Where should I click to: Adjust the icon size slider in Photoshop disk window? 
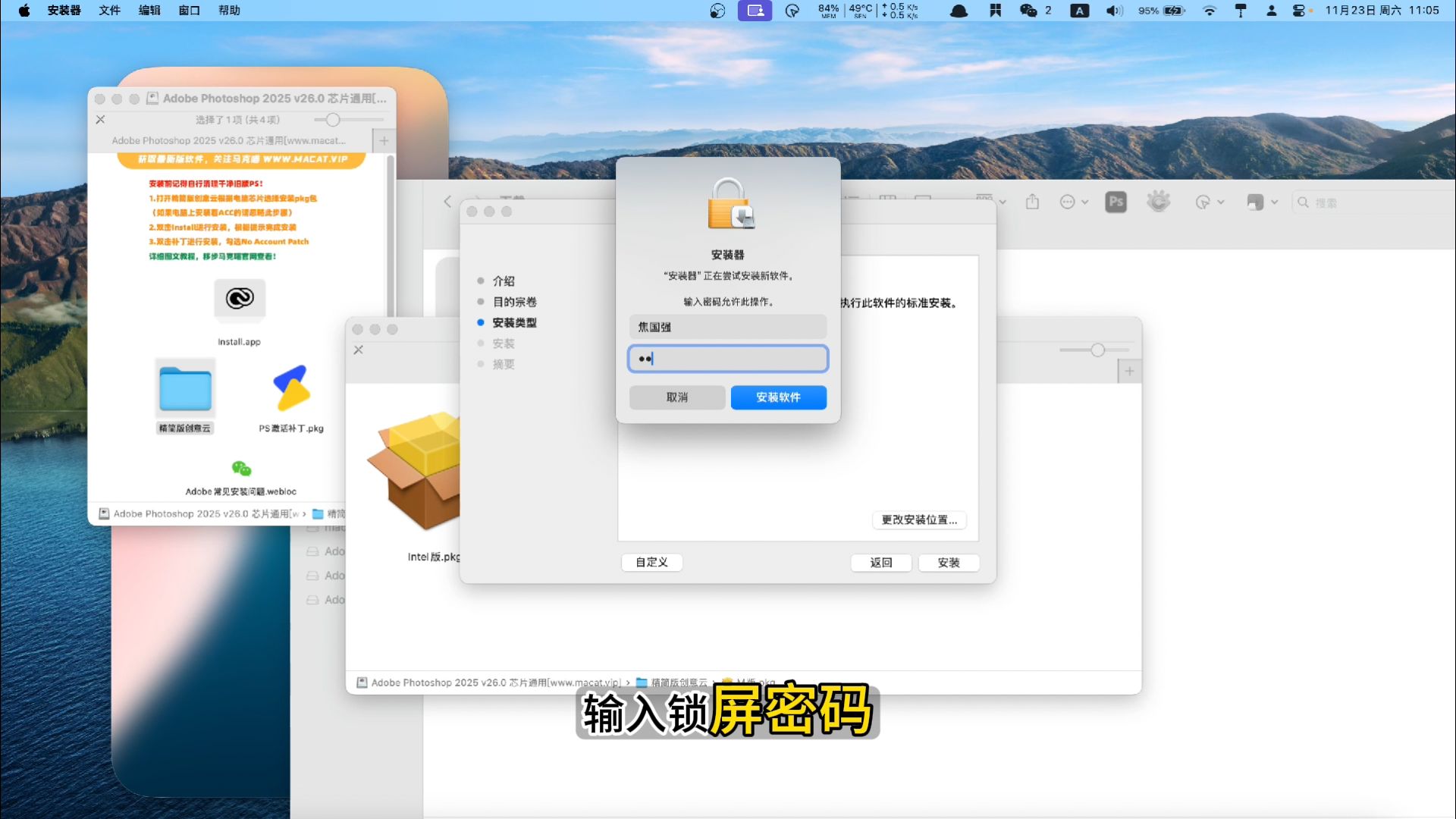pyautogui.click(x=332, y=120)
